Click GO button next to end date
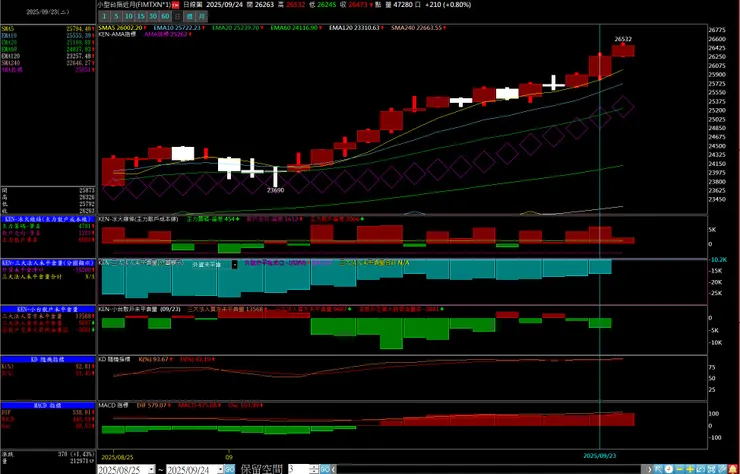 click(229, 470)
